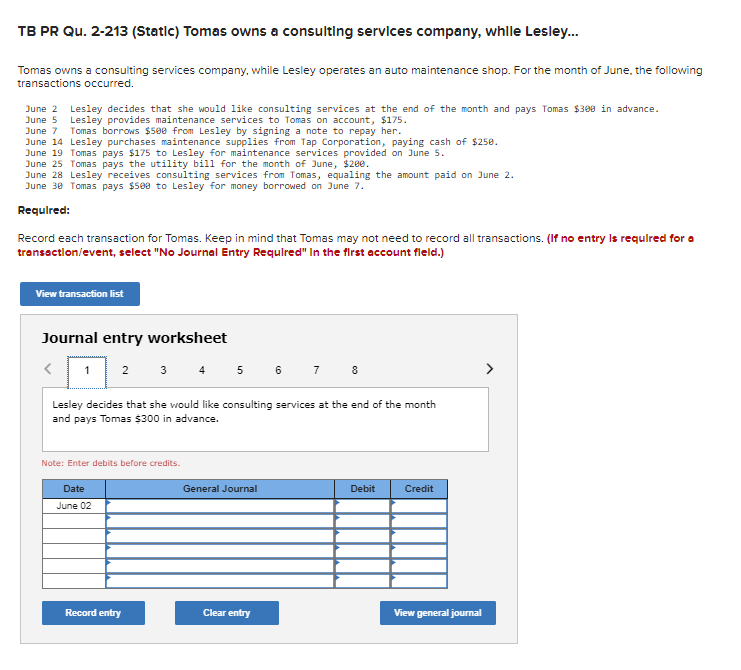Click the June 7 transaction line
Image resolution: width=741 pixels, height=670 pixels.
coord(213,131)
